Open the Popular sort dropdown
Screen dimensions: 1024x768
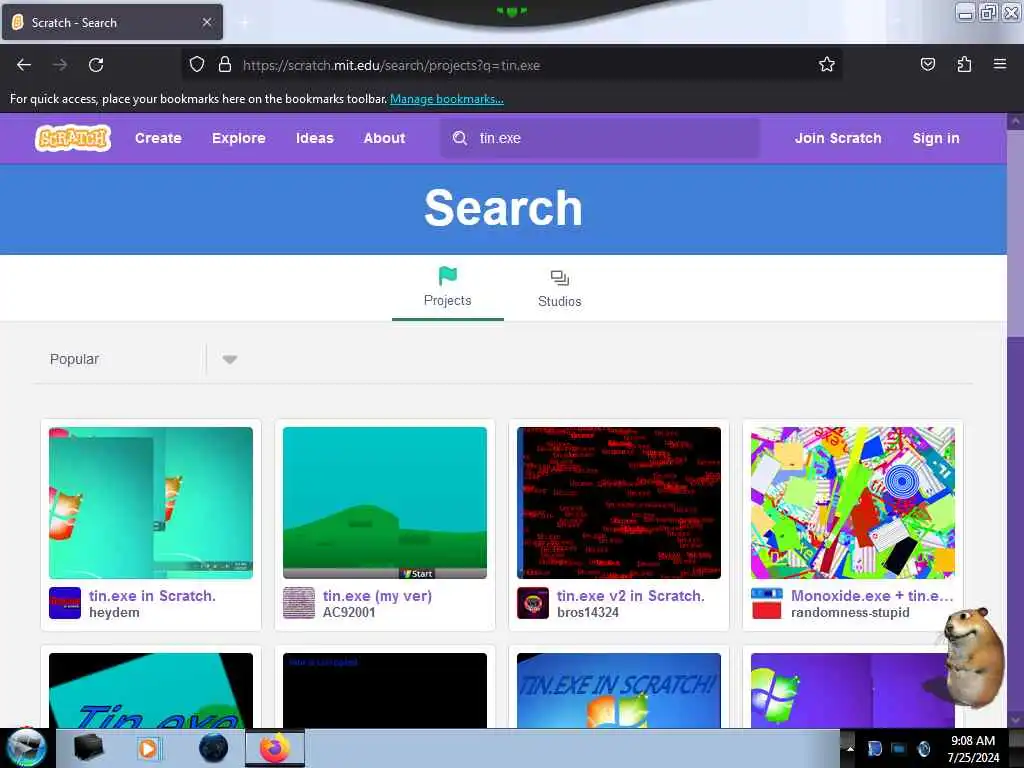point(138,359)
